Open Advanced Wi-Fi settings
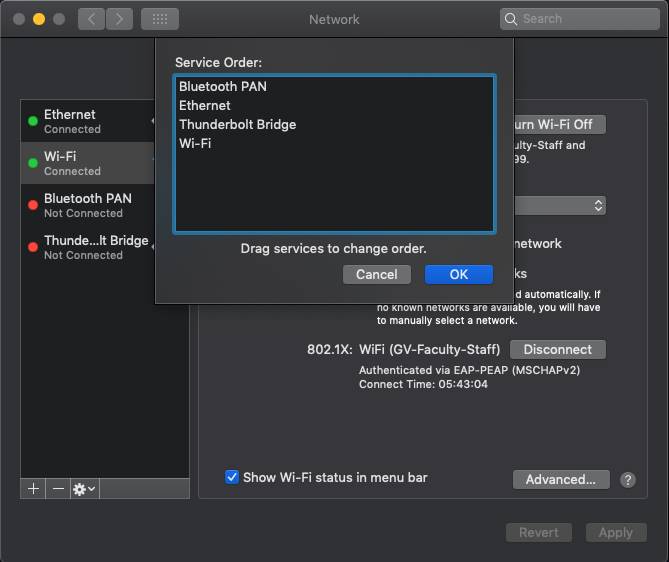The image size is (669, 562). tap(560, 479)
